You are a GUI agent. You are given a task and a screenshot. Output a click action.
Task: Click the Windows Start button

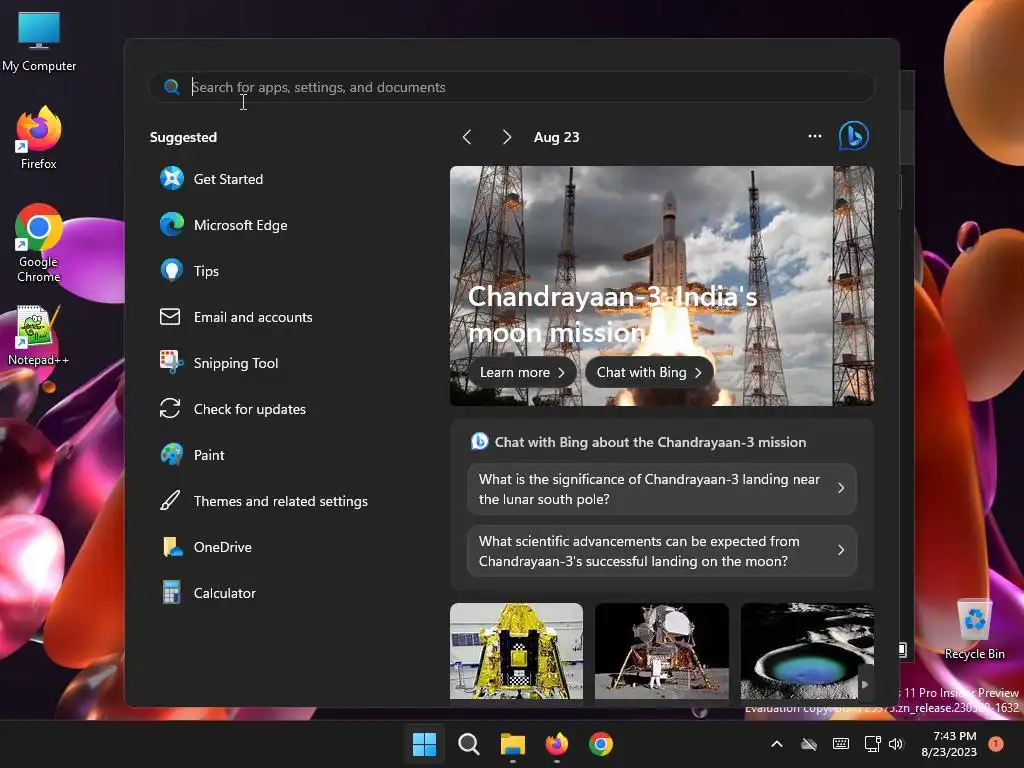[424, 744]
